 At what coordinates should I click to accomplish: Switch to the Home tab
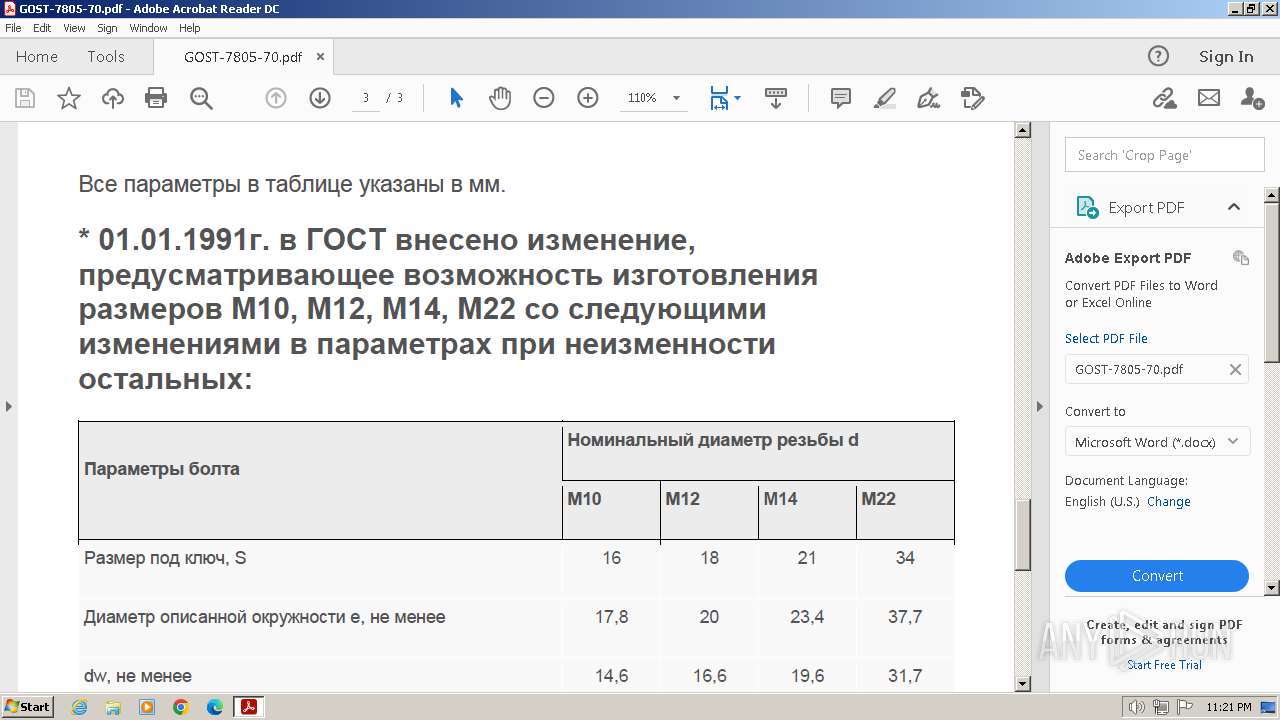pyautogui.click(x=37, y=56)
